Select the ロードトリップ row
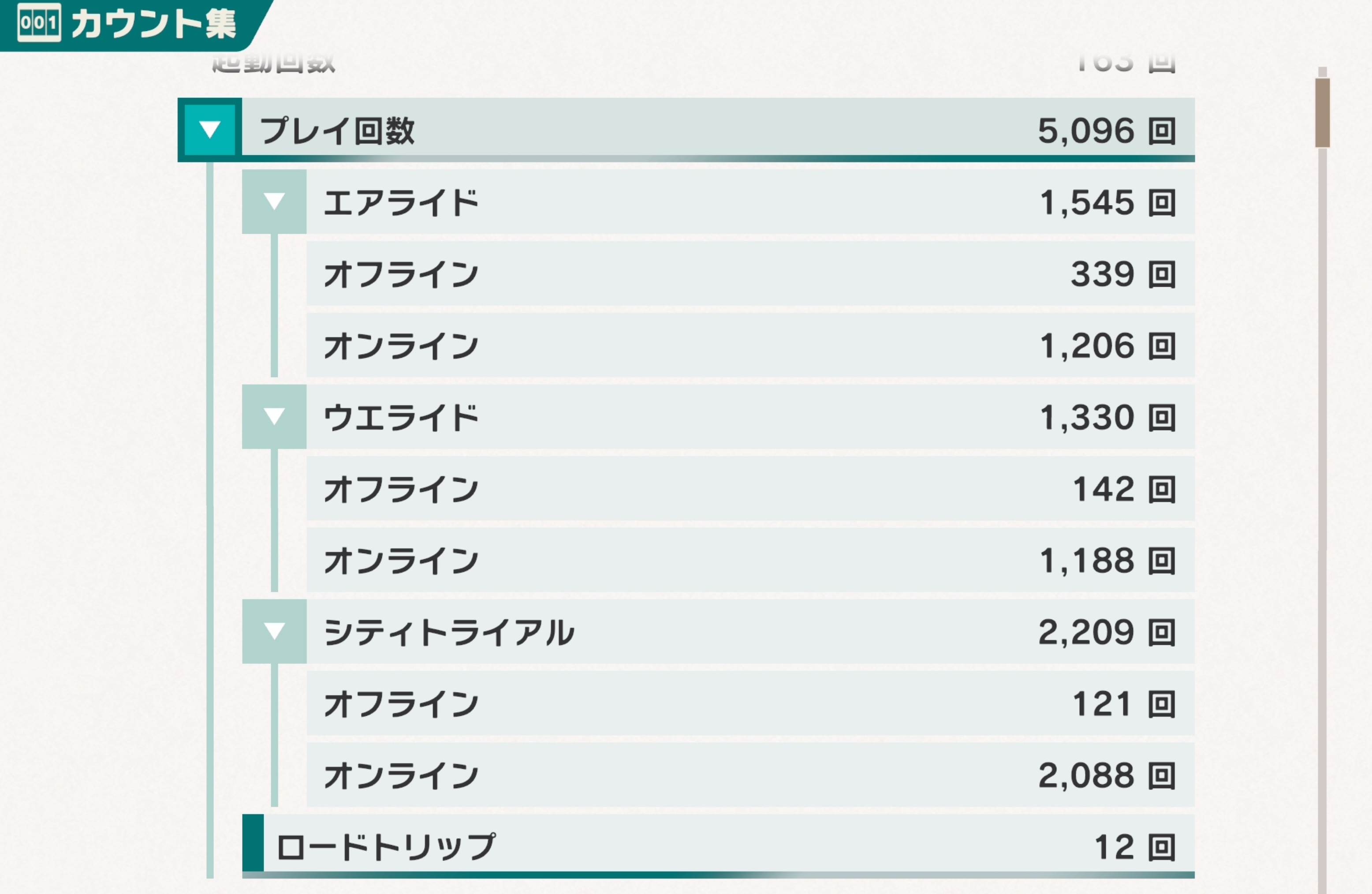The image size is (1372, 894). click(x=727, y=847)
